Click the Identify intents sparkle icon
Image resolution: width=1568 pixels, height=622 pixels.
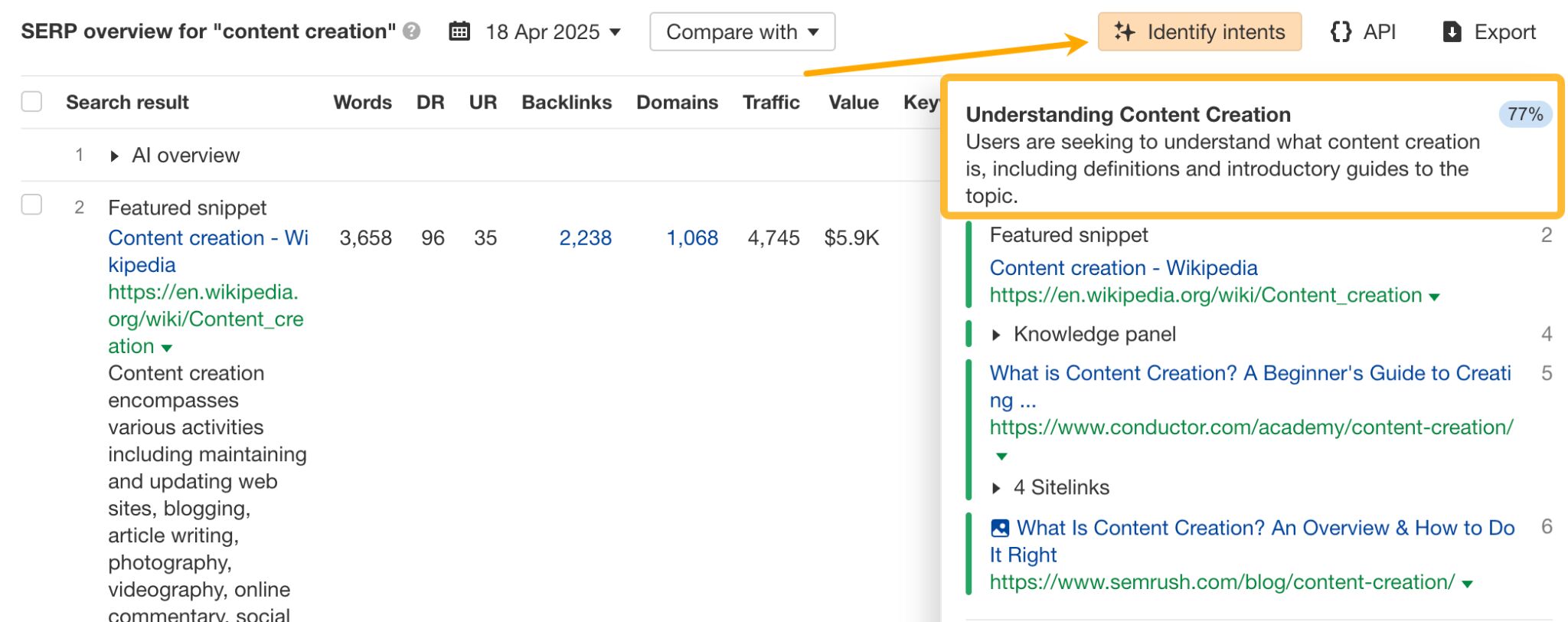tap(1124, 31)
